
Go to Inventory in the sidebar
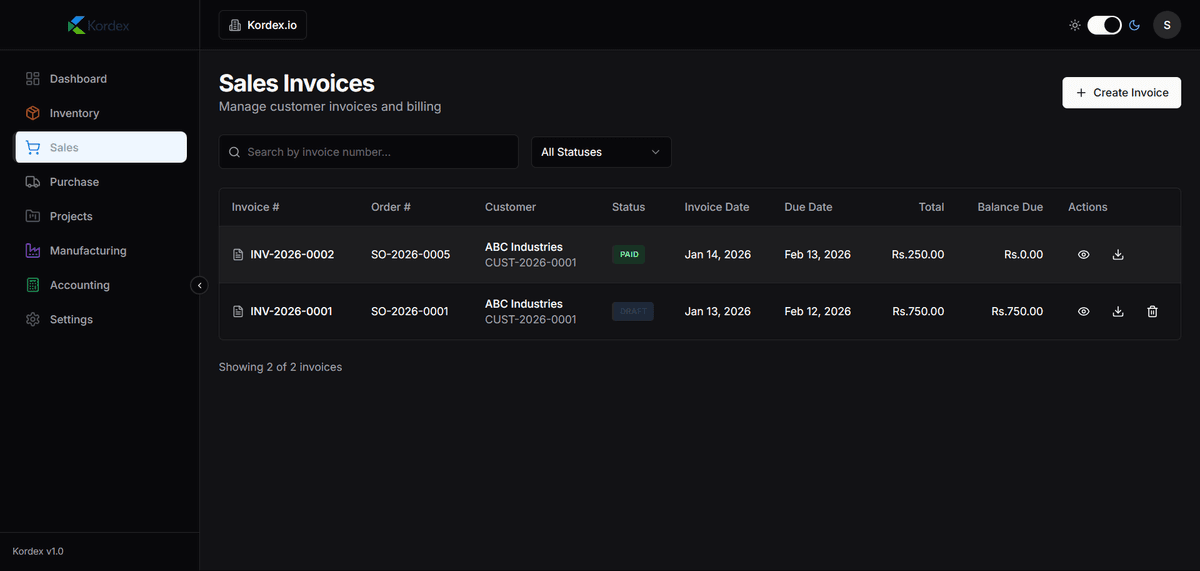click(x=74, y=113)
